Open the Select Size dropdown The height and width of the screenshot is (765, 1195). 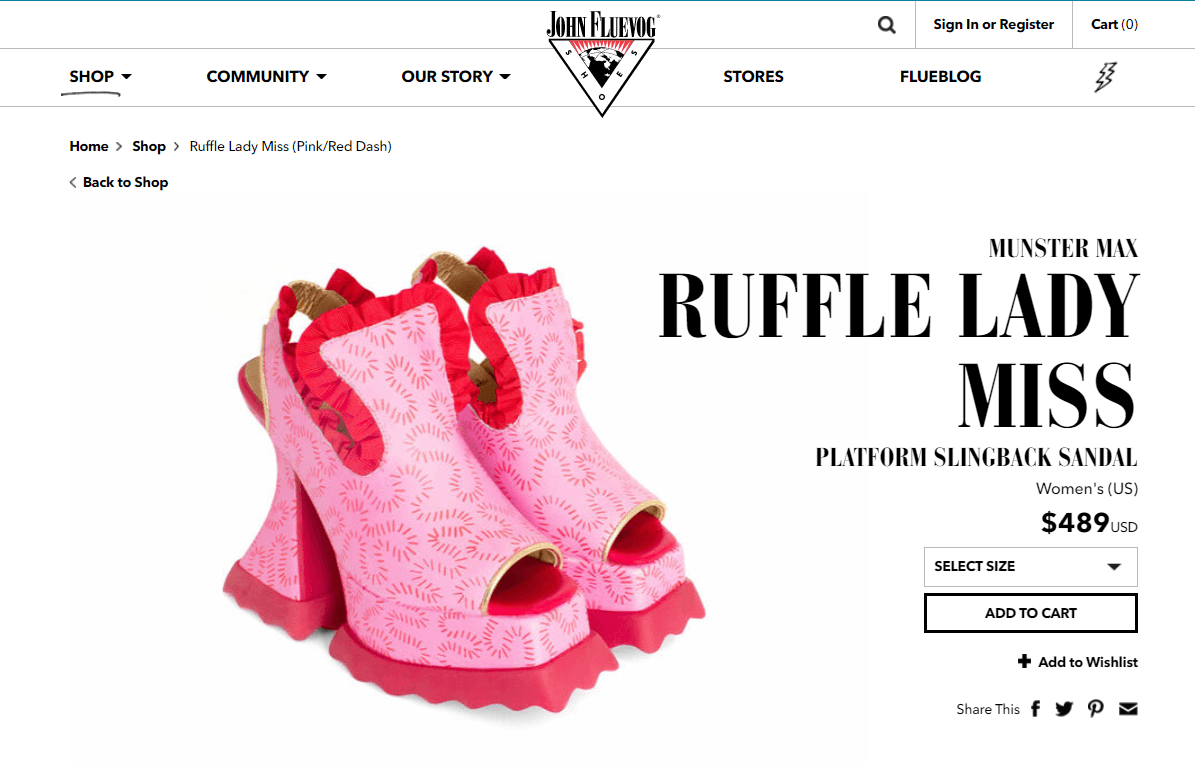pyautogui.click(x=1030, y=566)
